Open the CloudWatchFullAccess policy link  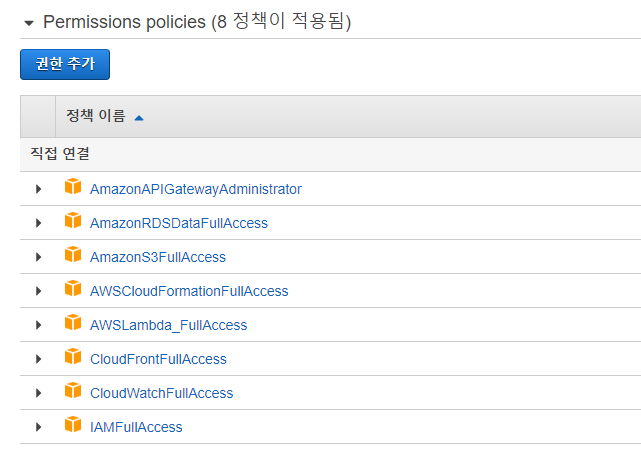click(161, 393)
